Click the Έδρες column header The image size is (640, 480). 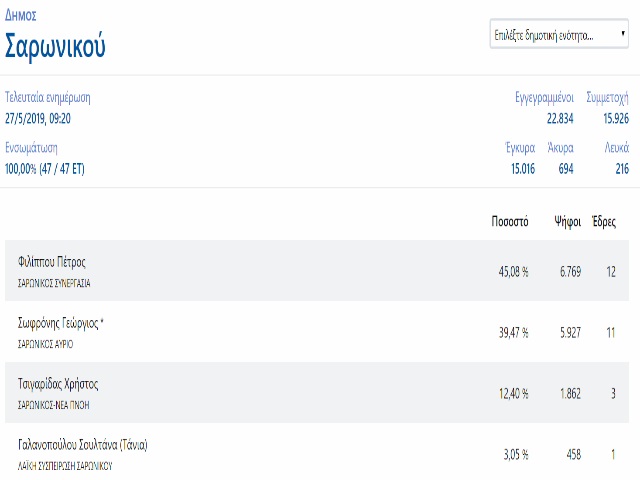click(x=604, y=221)
